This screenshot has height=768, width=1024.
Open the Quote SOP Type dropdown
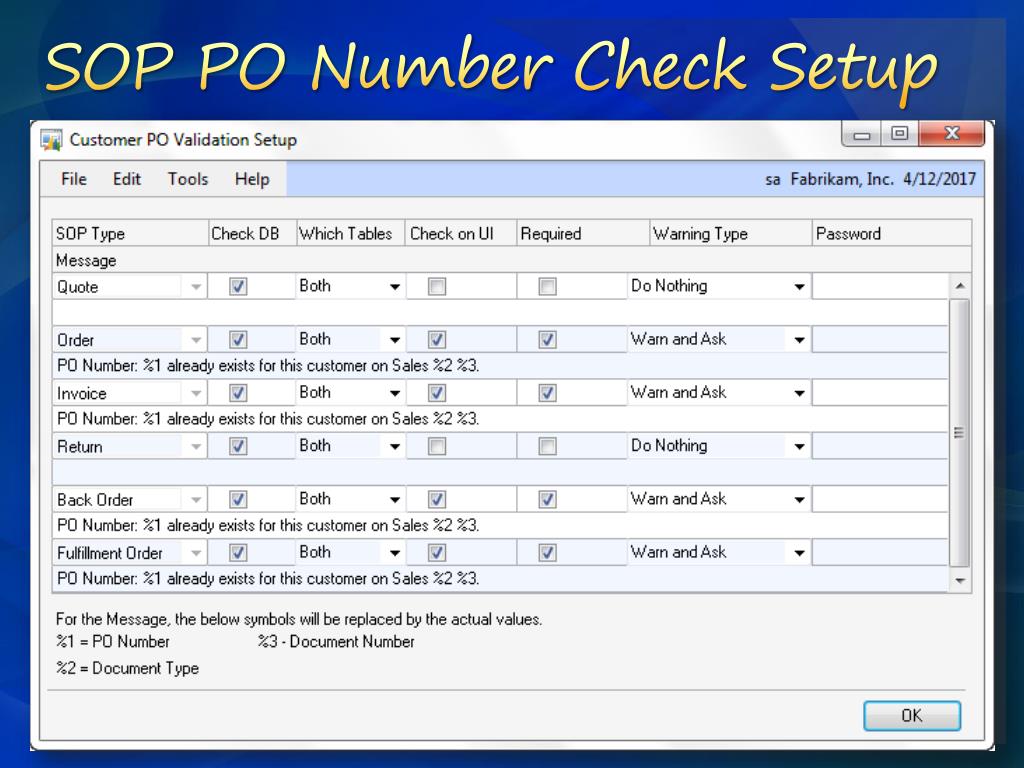(195, 287)
